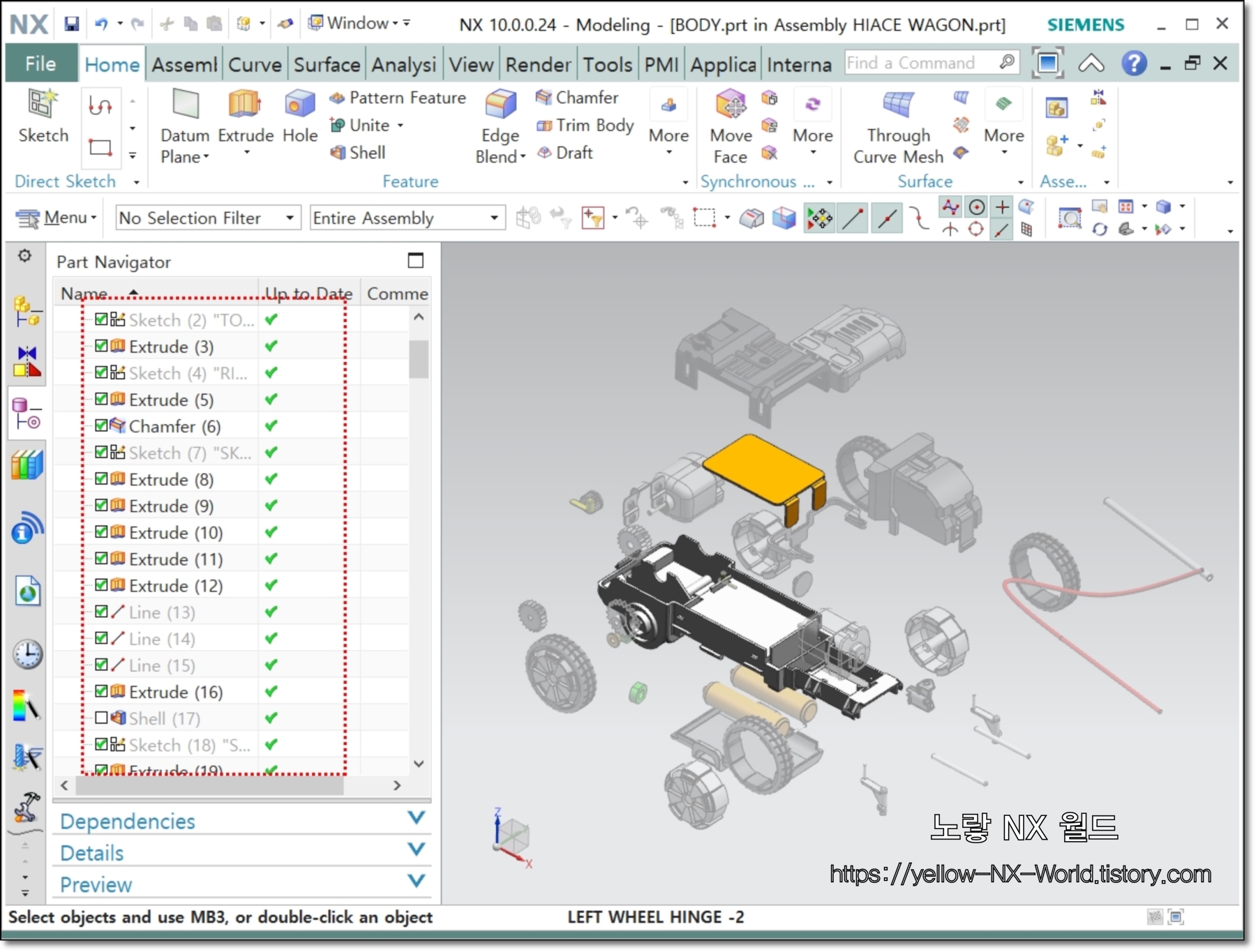This screenshot has height=952, width=1256.
Task: Expand the Feature group More dropdown
Action: tap(668, 124)
